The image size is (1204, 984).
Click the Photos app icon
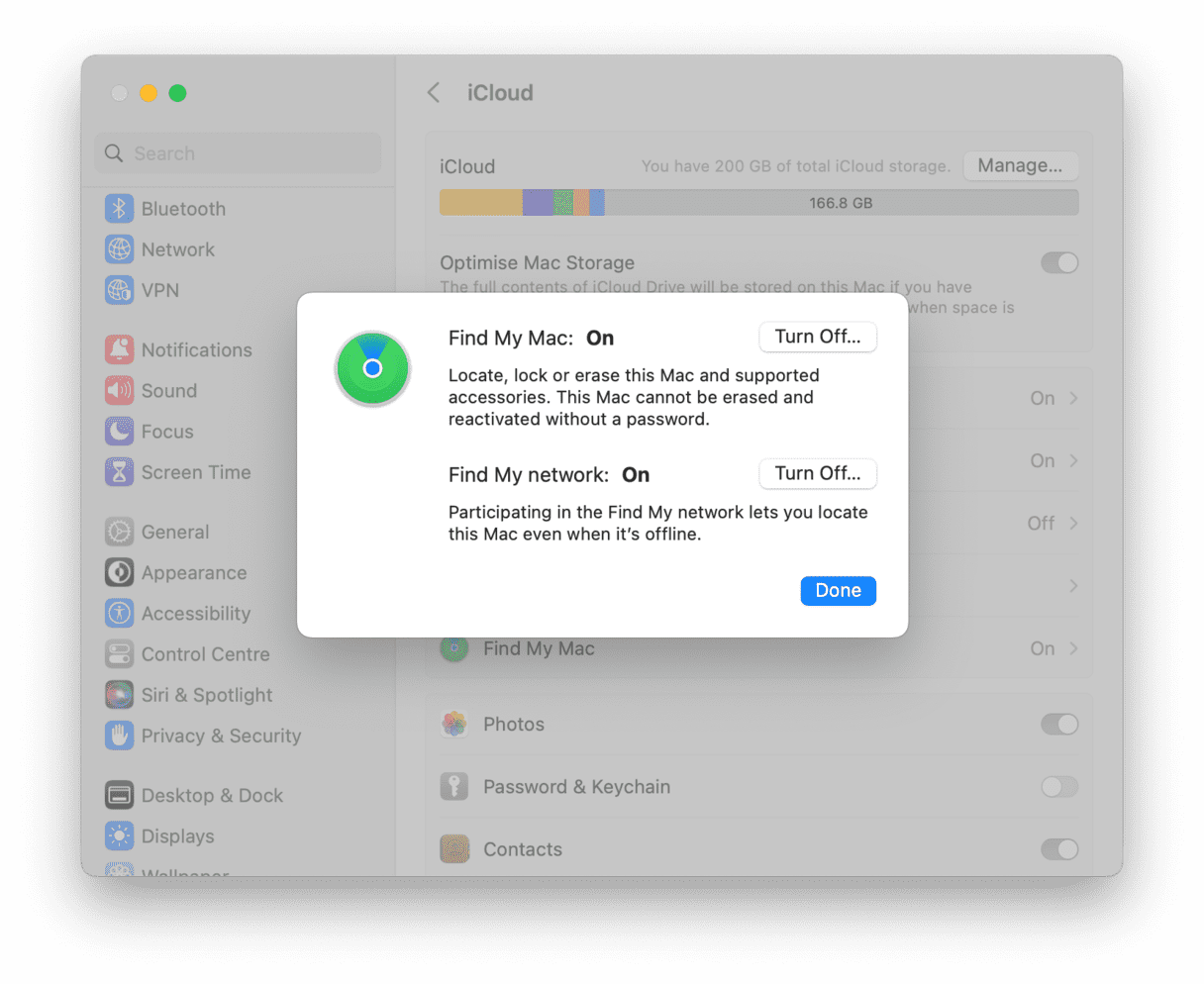tap(454, 724)
